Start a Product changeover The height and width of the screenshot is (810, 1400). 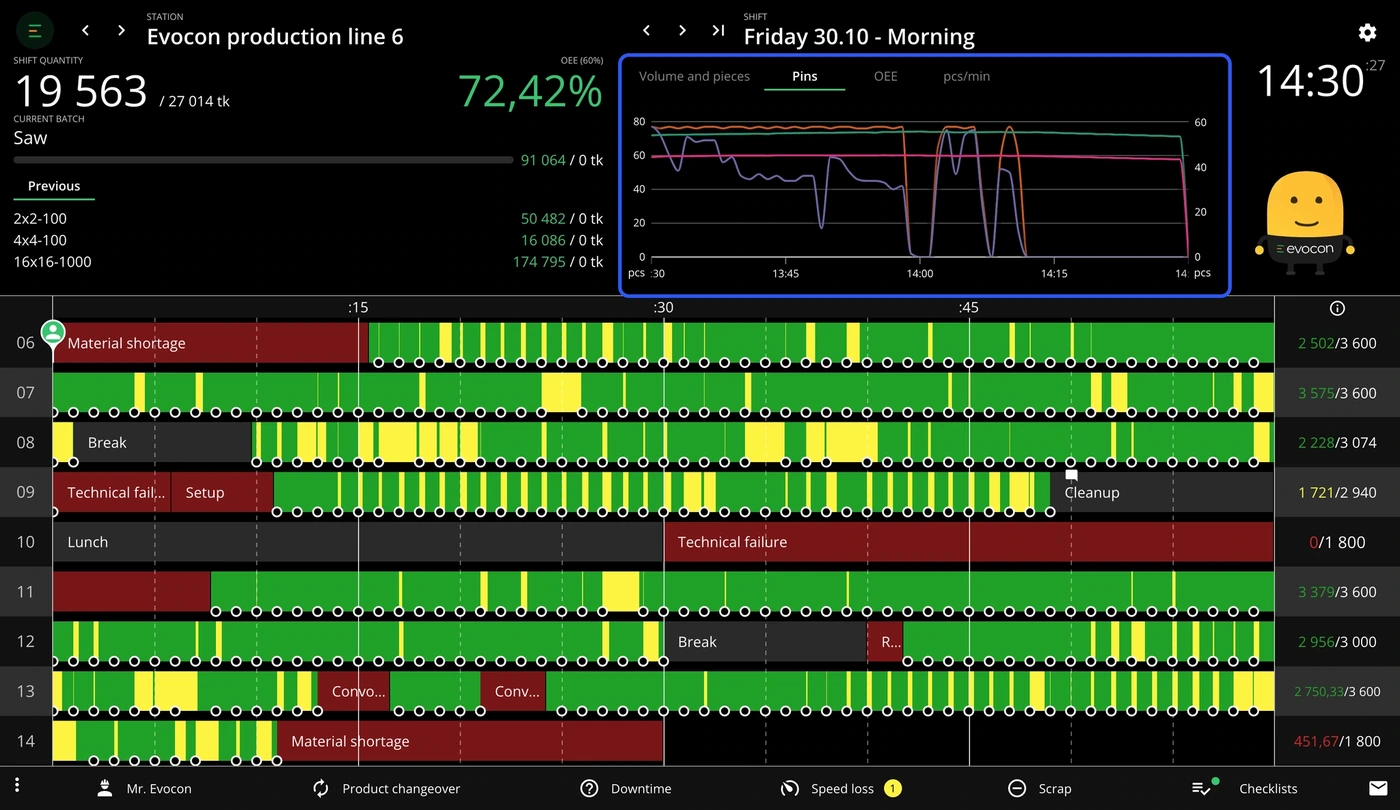click(x=386, y=789)
